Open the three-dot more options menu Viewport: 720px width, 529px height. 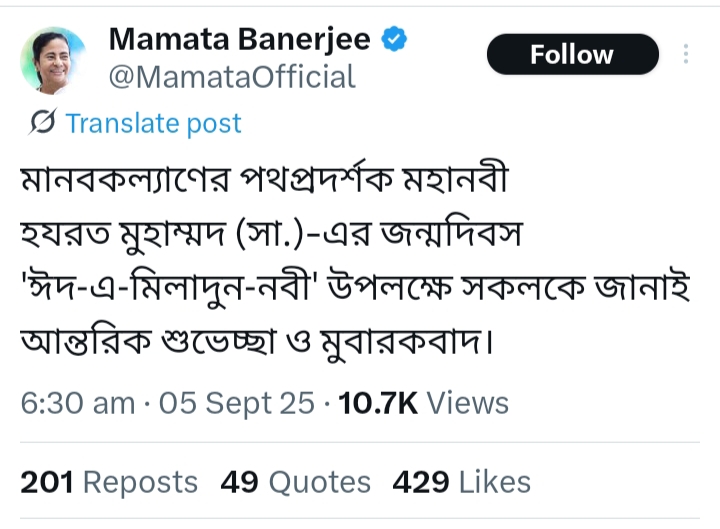(x=686, y=54)
